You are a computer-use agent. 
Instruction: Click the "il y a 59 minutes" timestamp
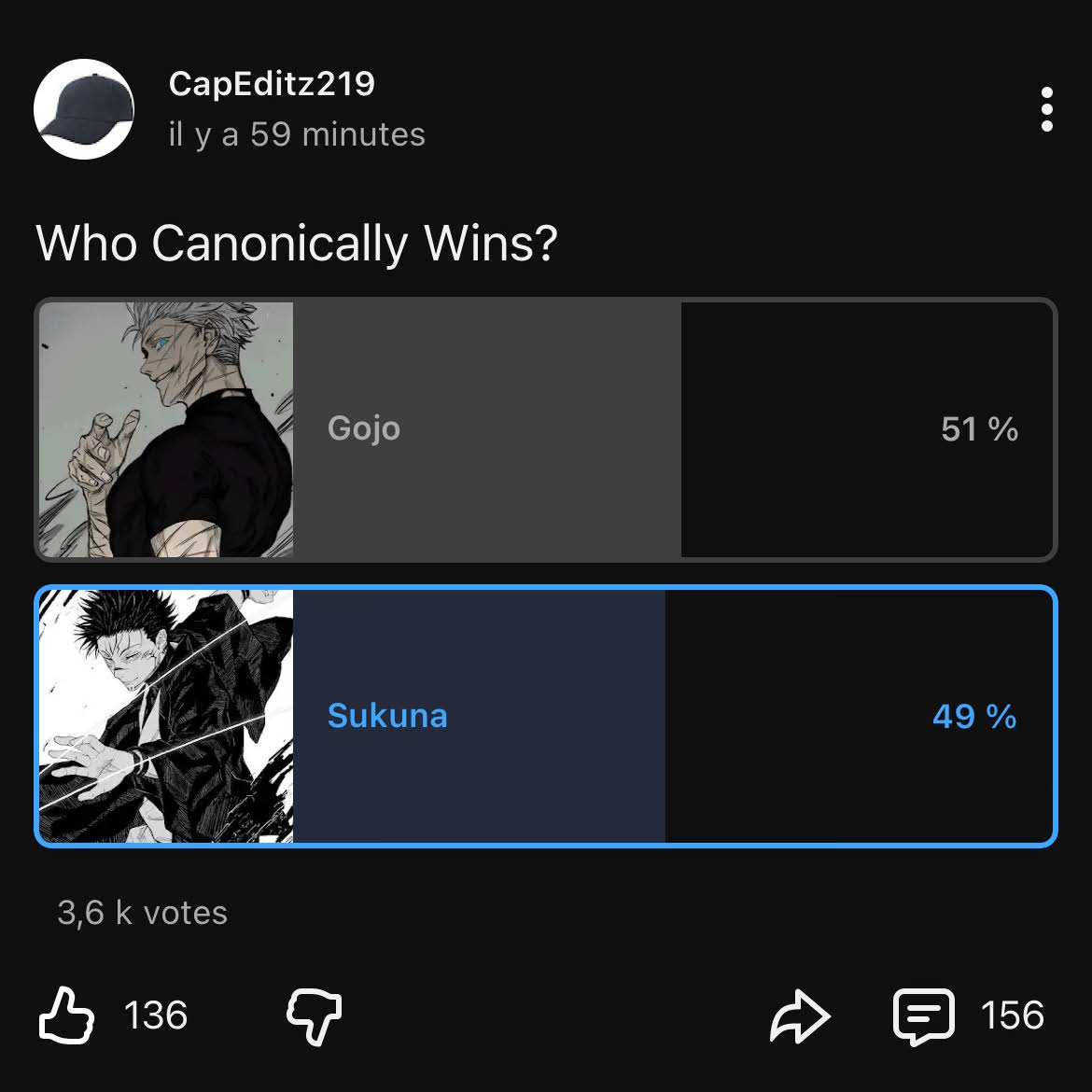[x=297, y=134]
